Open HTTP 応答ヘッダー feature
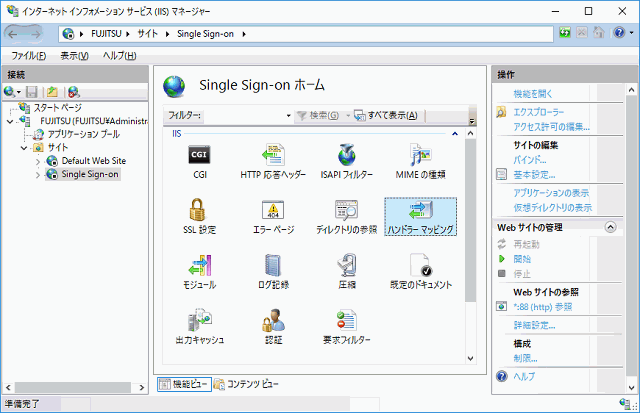Screen dimensions: 640x413 click(x=273, y=162)
